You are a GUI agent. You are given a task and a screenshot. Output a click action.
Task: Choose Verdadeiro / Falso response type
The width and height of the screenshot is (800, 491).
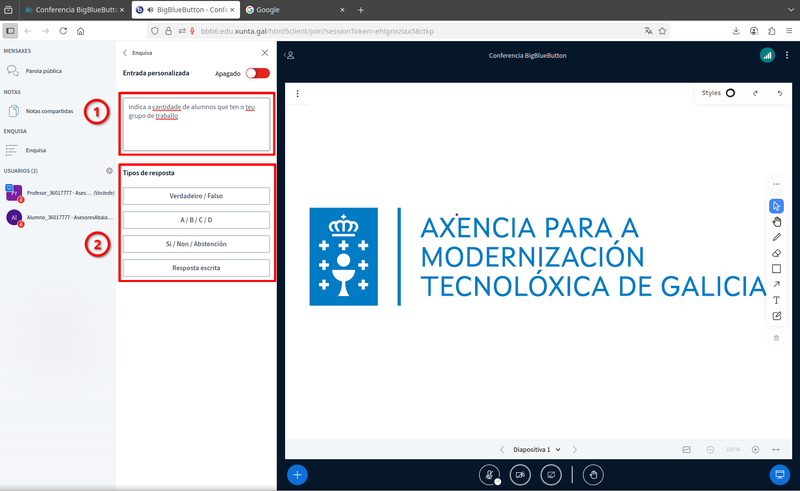(x=196, y=196)
